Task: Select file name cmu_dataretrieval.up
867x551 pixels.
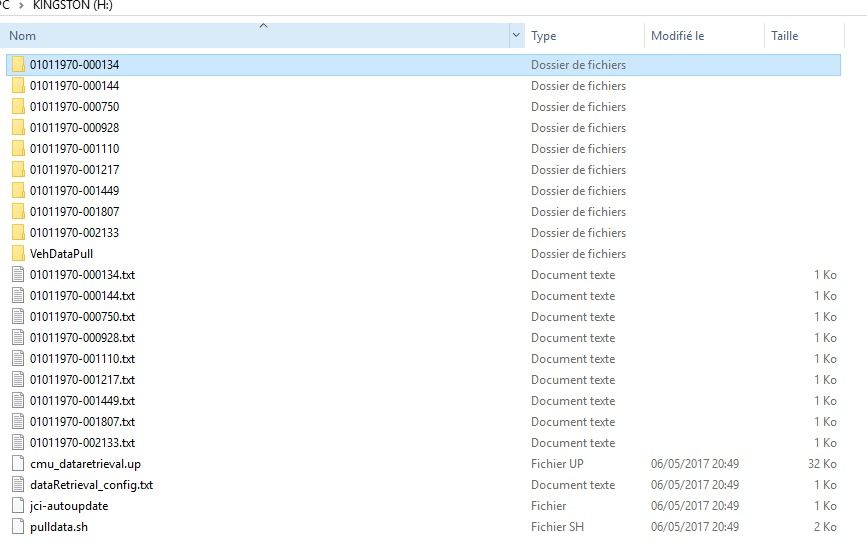Action: click(x=85, y=464)
